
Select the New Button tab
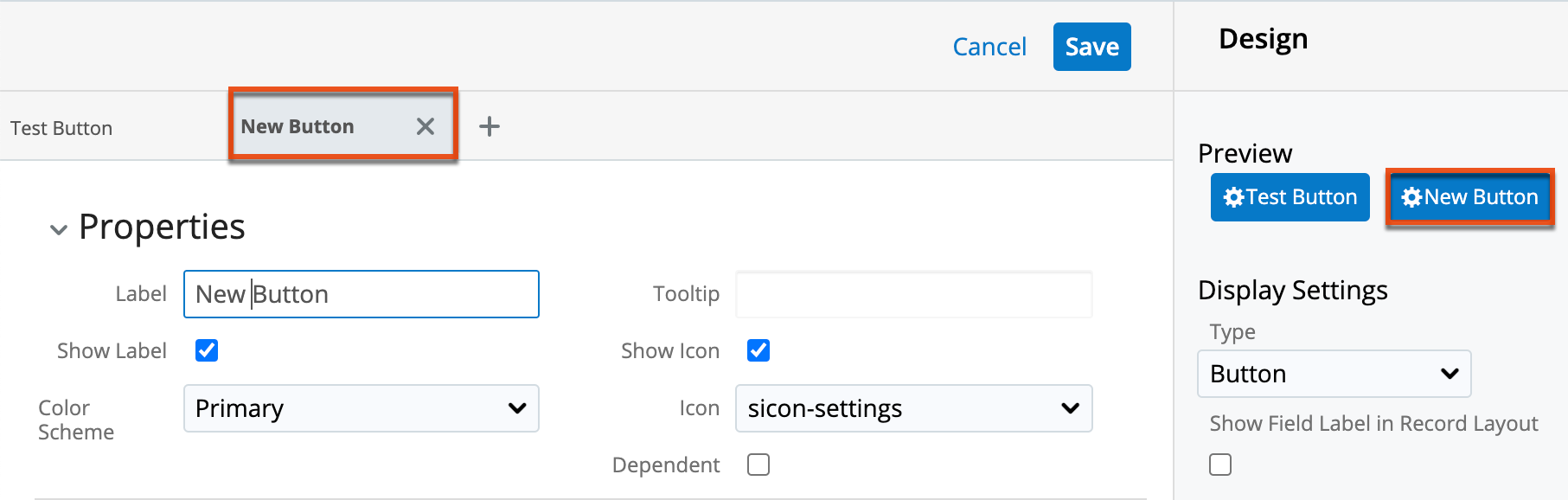(298, 126)
